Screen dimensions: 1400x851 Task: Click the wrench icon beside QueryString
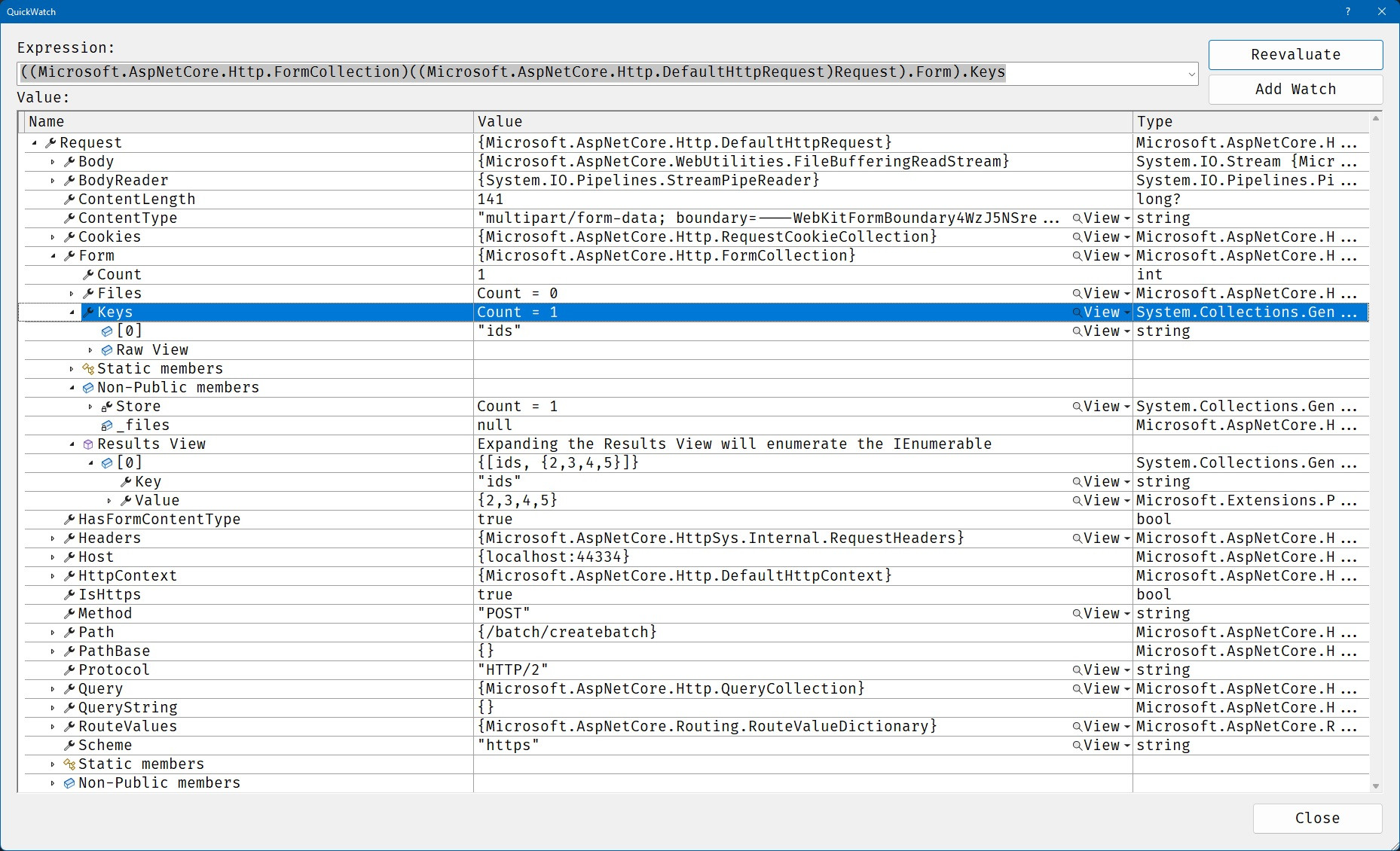coord(69,708)
